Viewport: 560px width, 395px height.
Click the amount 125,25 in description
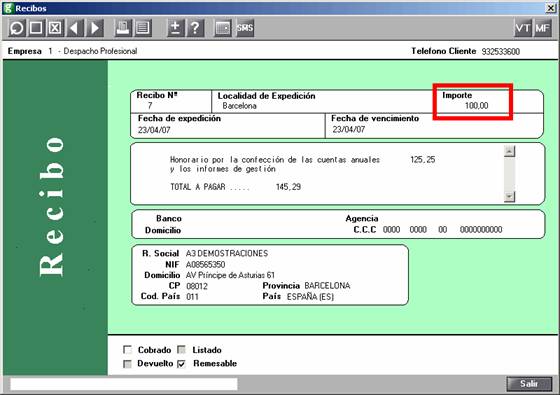[x=422, y=160]
